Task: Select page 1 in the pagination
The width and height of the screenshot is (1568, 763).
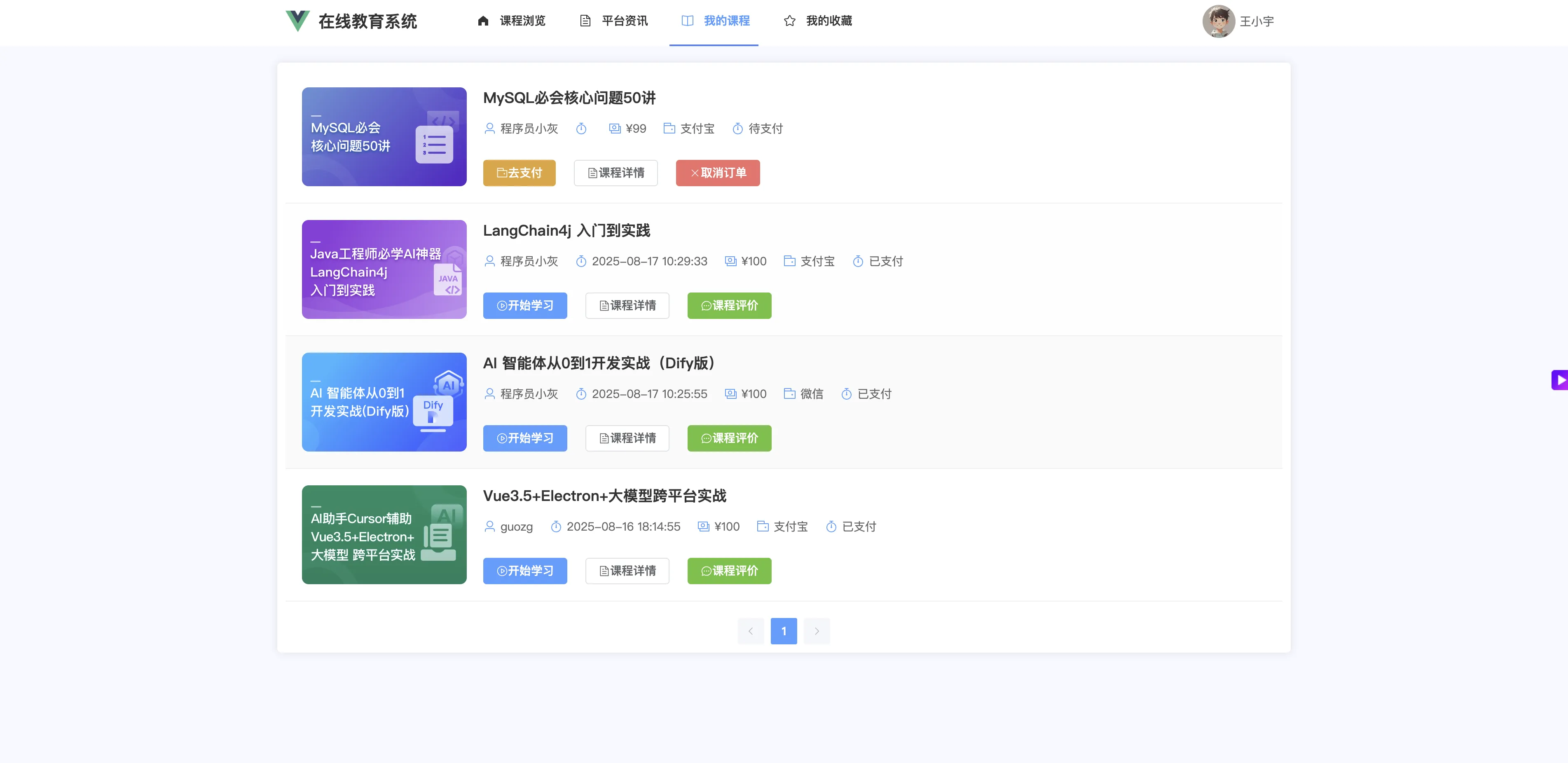Action: pos(784,631)
